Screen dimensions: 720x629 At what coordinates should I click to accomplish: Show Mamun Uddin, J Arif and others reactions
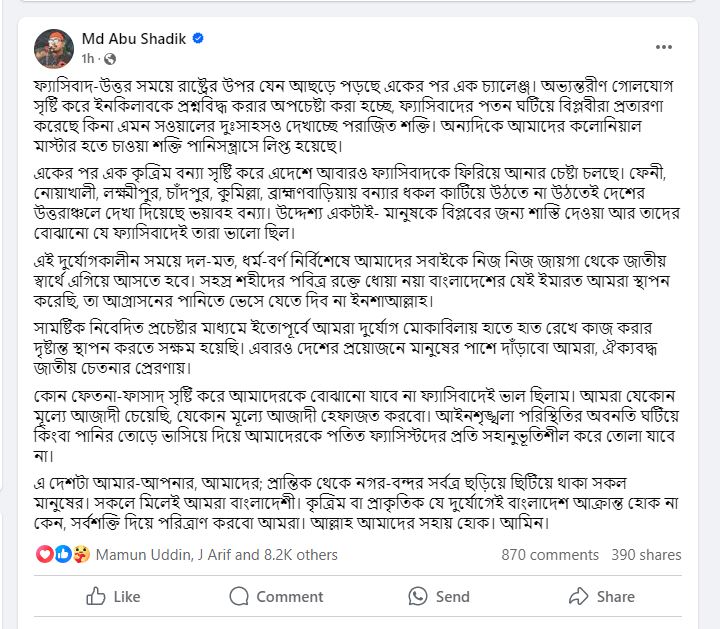tap(217, 555)
